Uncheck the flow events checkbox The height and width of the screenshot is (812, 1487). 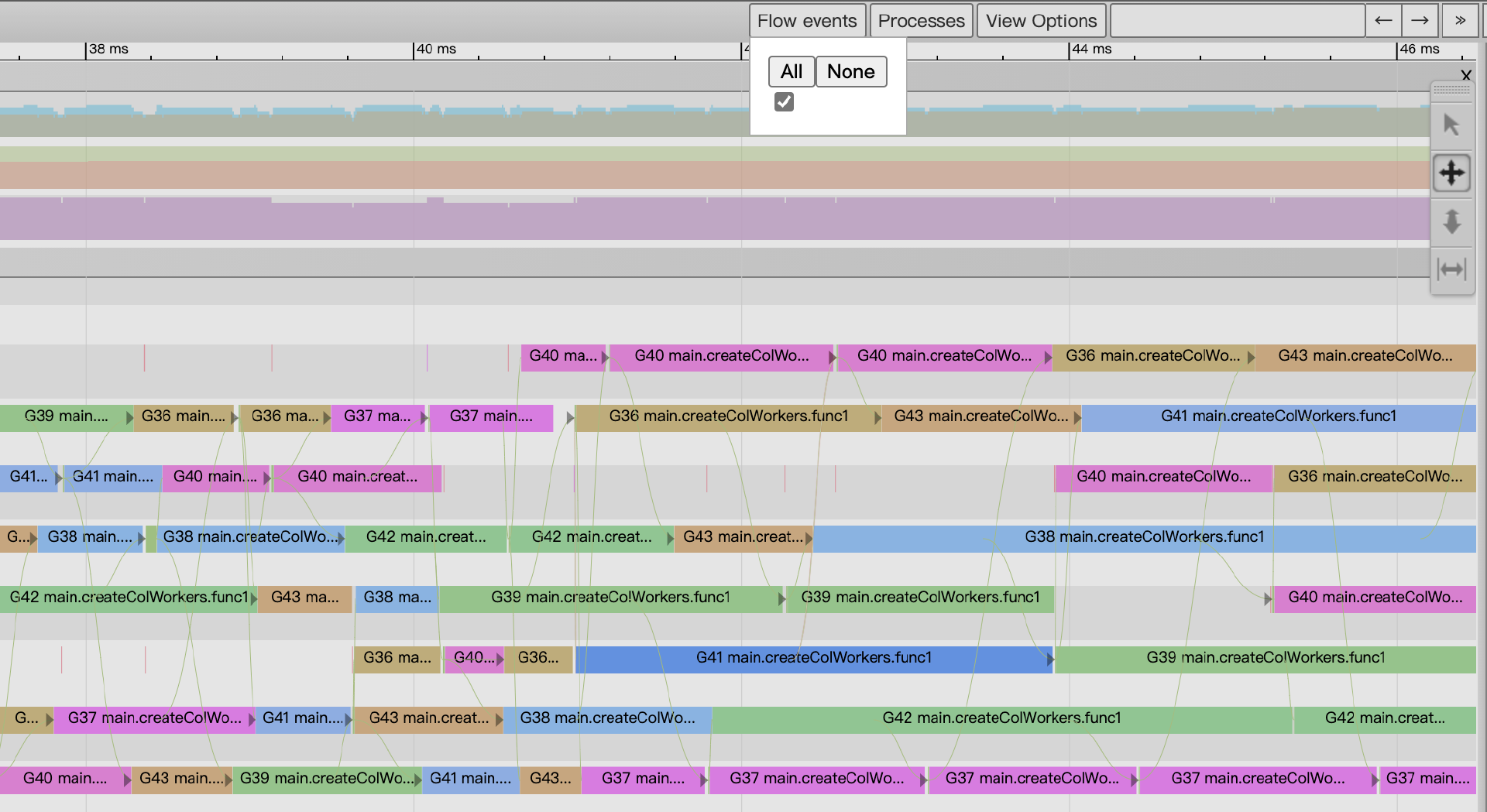(784, 102)
